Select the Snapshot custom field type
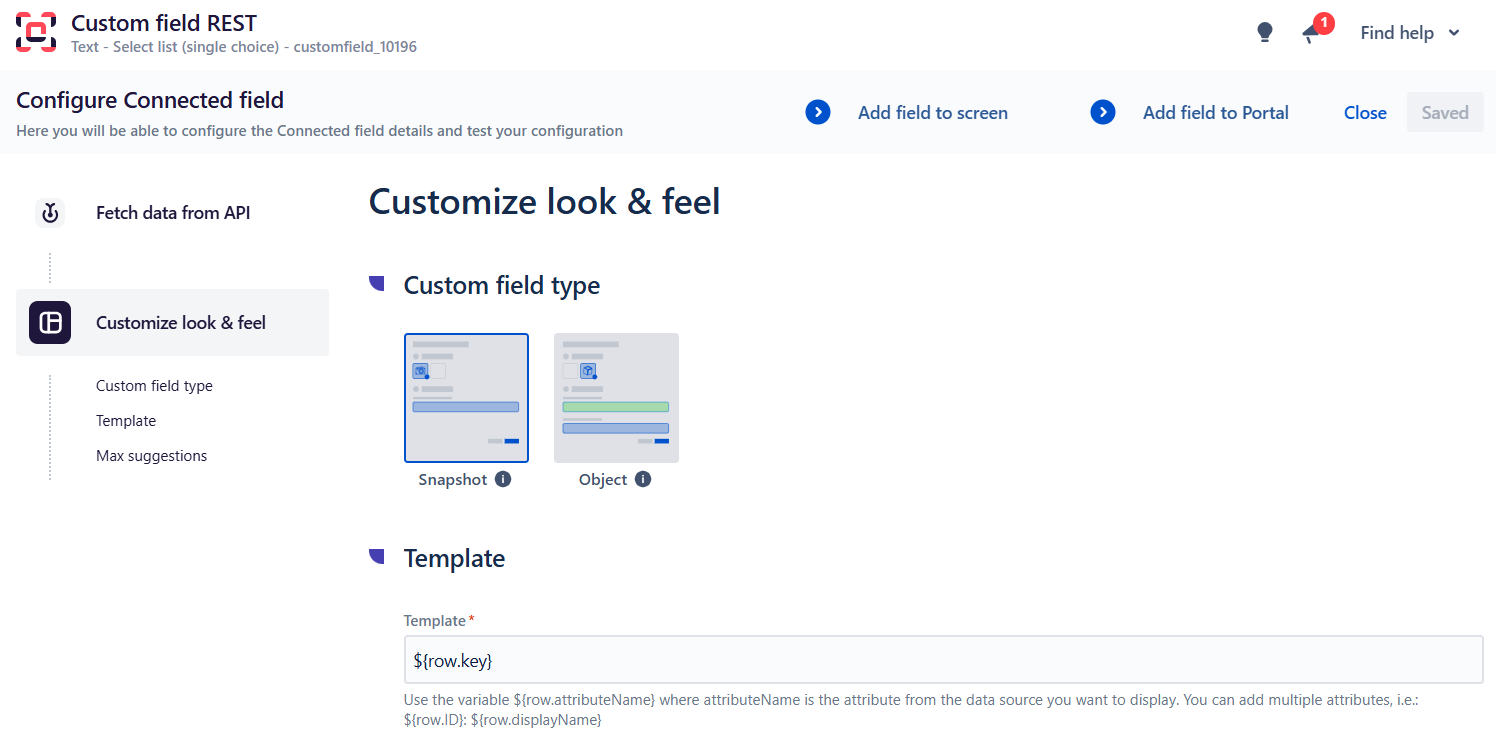Image resolution: width=1496 pixels, height=741 pixels. coord(466,398)
